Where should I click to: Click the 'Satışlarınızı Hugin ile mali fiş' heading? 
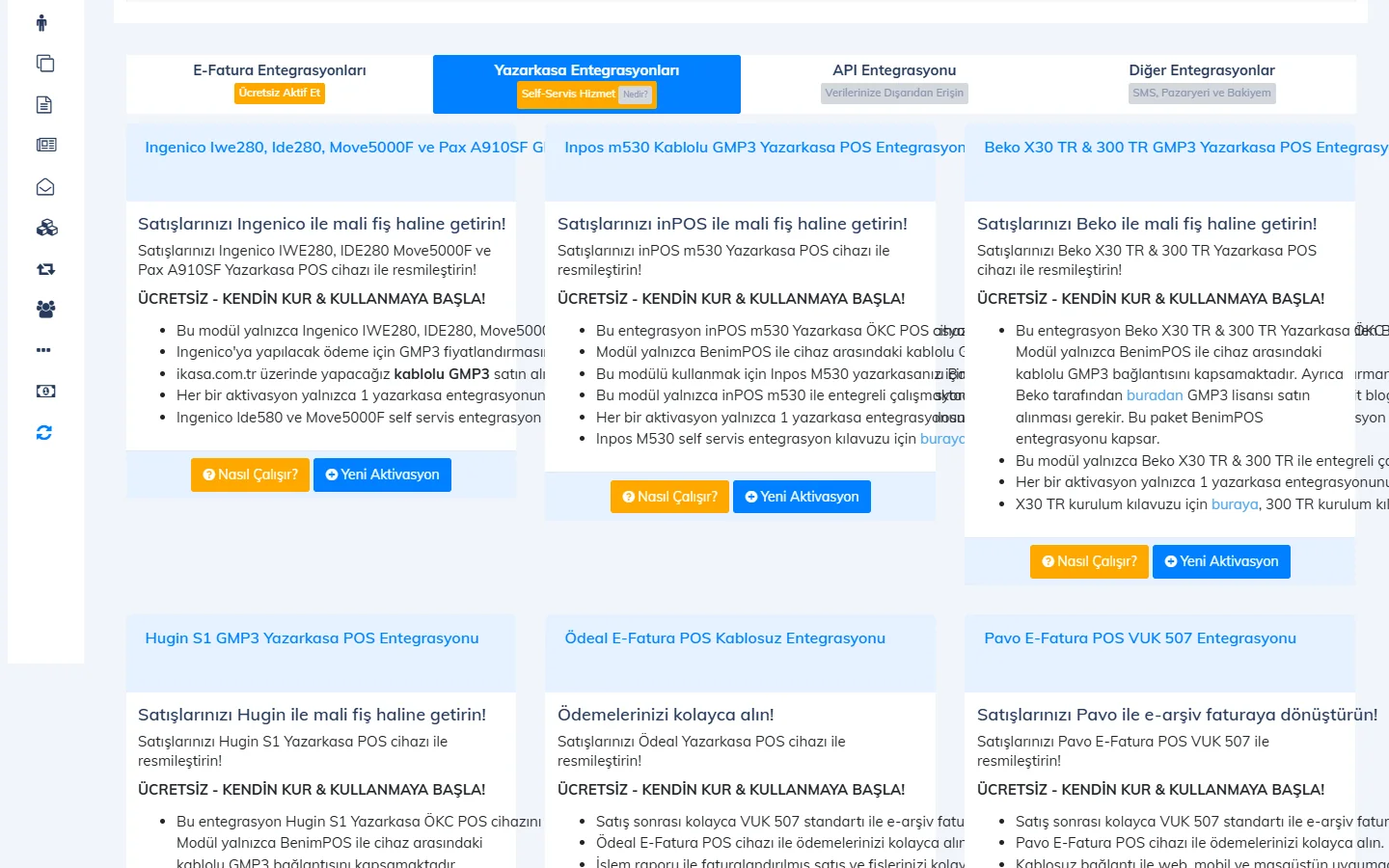[x=312, y=715]
